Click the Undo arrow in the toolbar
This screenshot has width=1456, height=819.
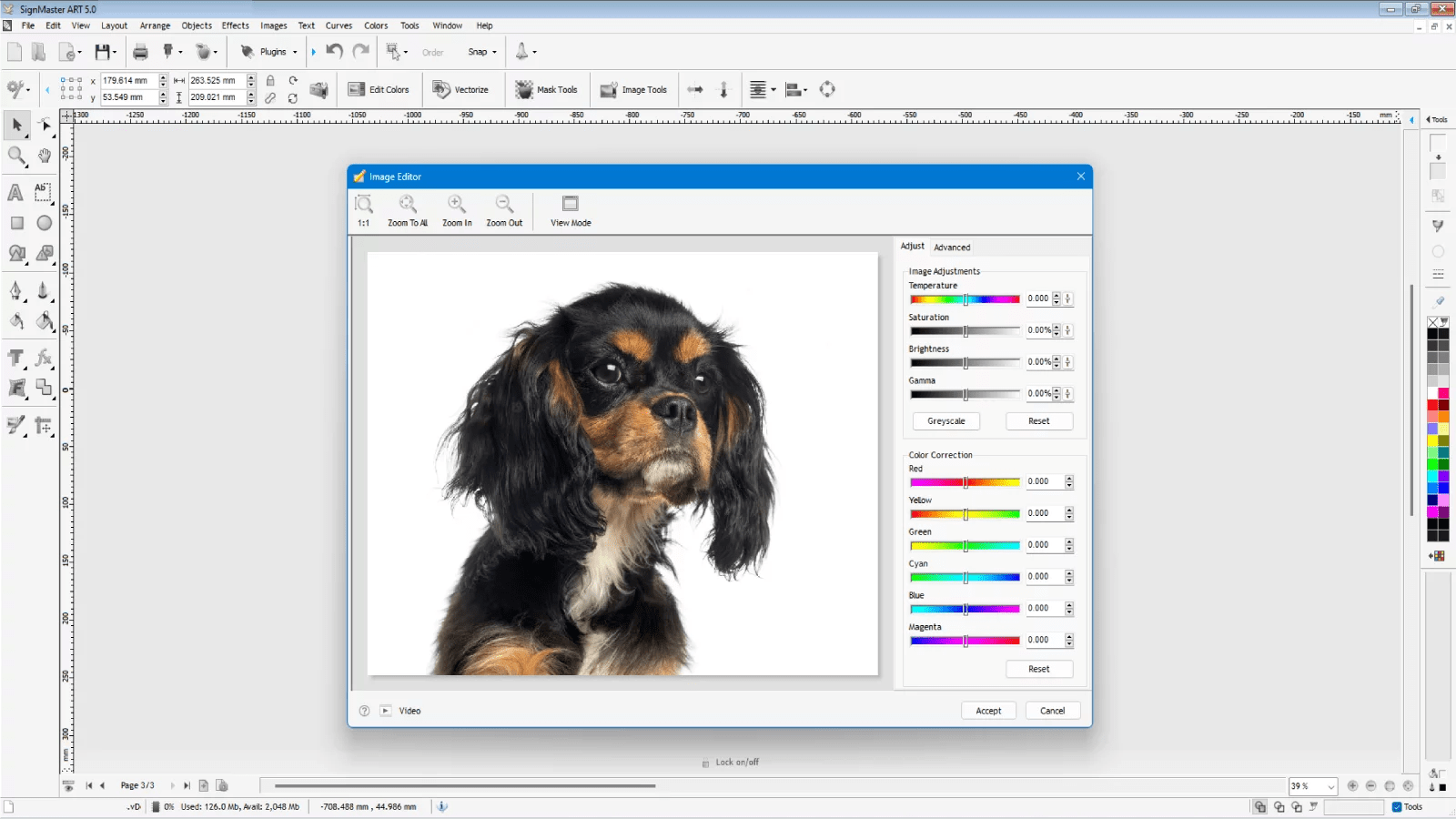pyautogui.click(x=335, y=52)
